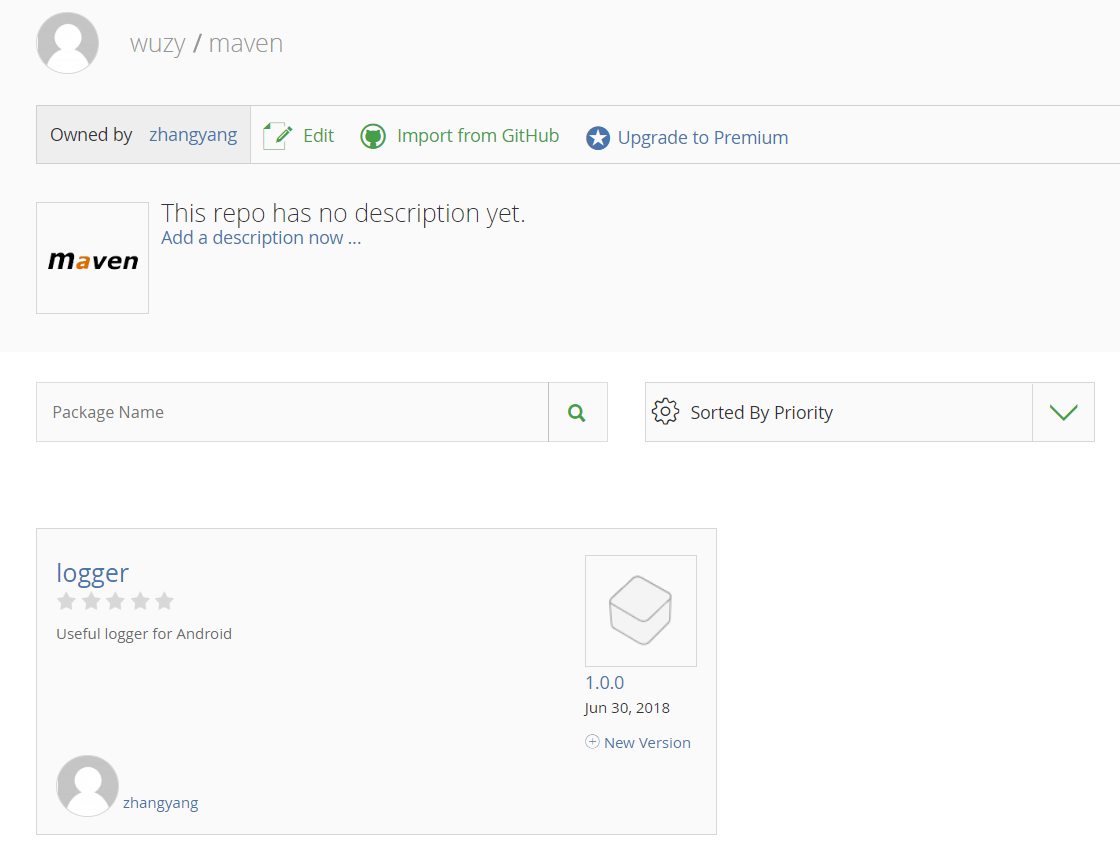Click the gear icon beside Sorted By Priority
The width and height of the screenshot is (1120, 849).
[665, 412]
